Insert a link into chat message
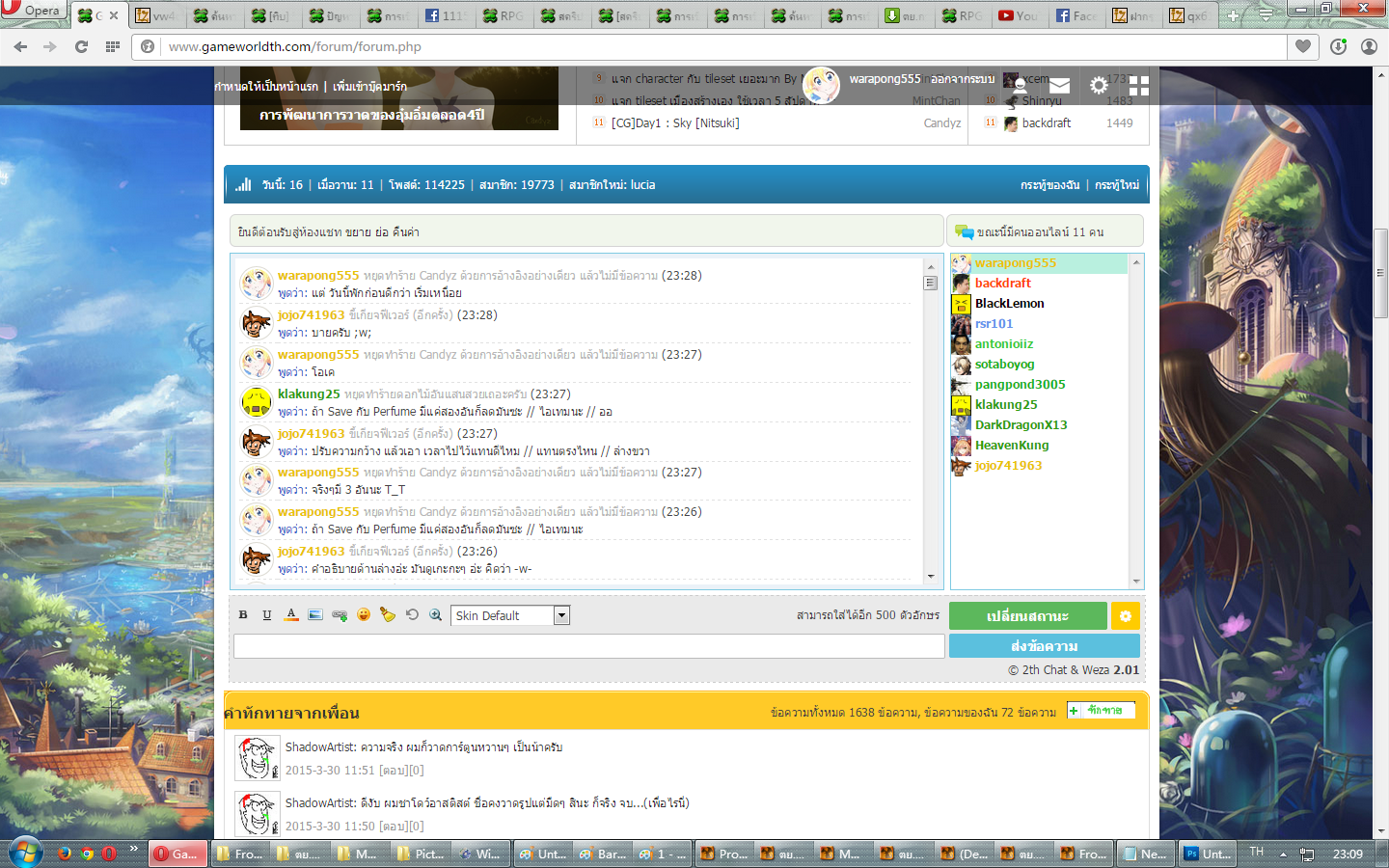The height and width of the screenshot is (868, 1389). pyautogui.click(x=340, y=615)
